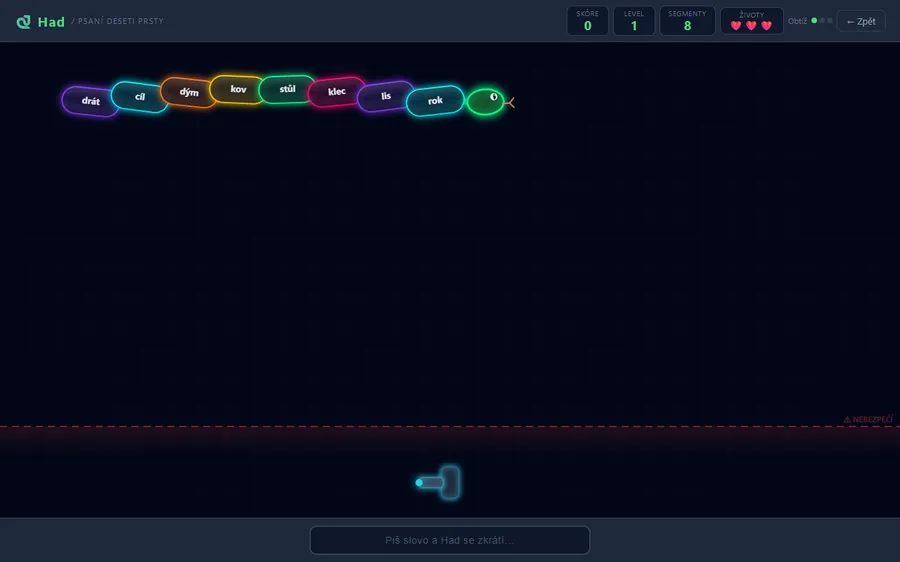Click the snake segment labeled cíl
Screen dimensions: 900x562
click(x=139, y=96)
